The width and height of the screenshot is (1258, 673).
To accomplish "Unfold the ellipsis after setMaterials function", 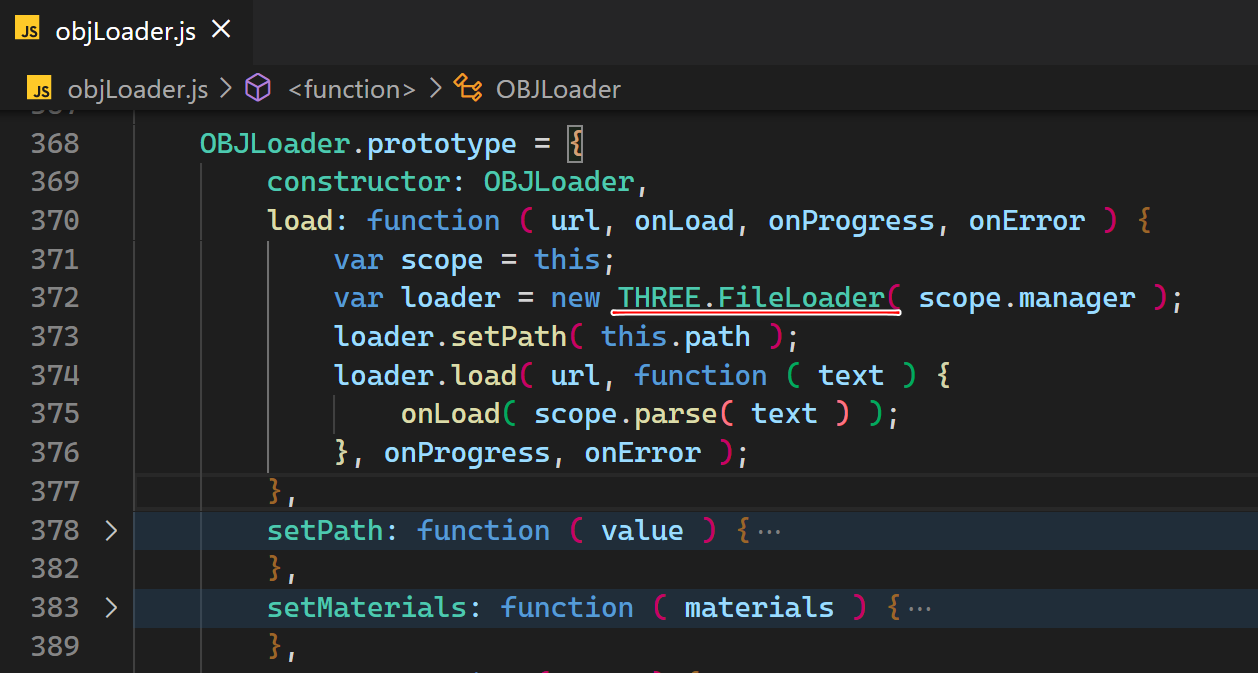I will (919, 608).
